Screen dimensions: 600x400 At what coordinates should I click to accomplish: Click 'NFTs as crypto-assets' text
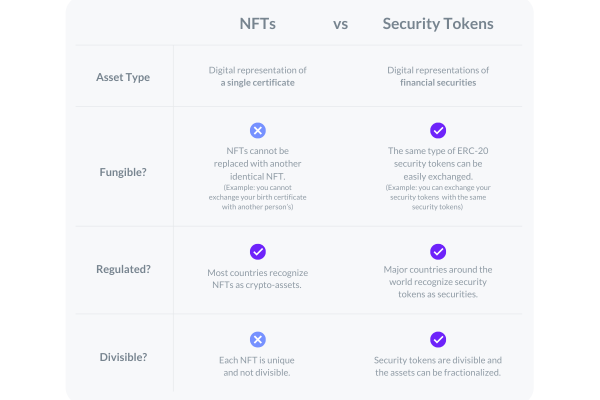[x=257, y=285]
